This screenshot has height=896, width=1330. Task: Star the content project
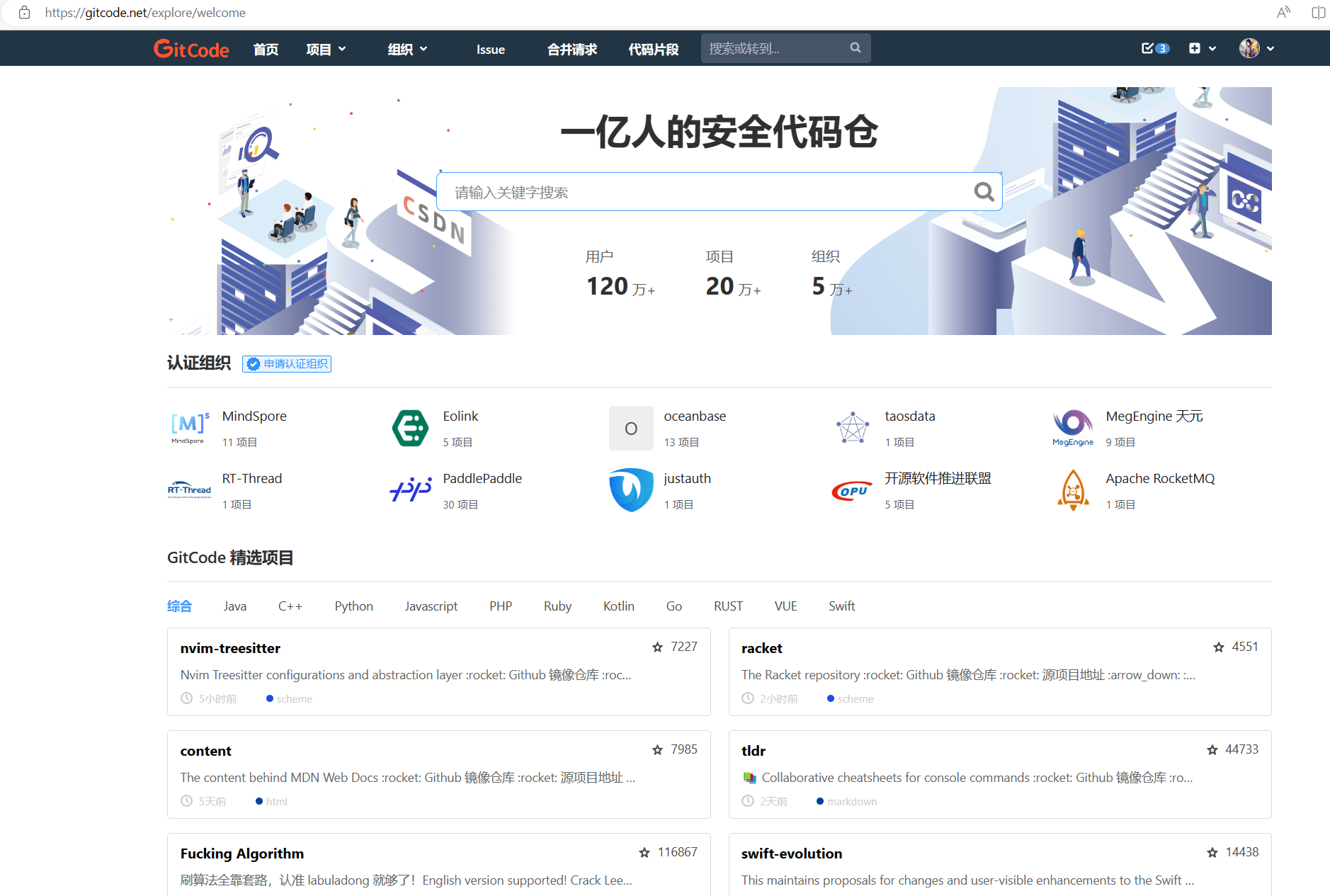coord(657,749)
